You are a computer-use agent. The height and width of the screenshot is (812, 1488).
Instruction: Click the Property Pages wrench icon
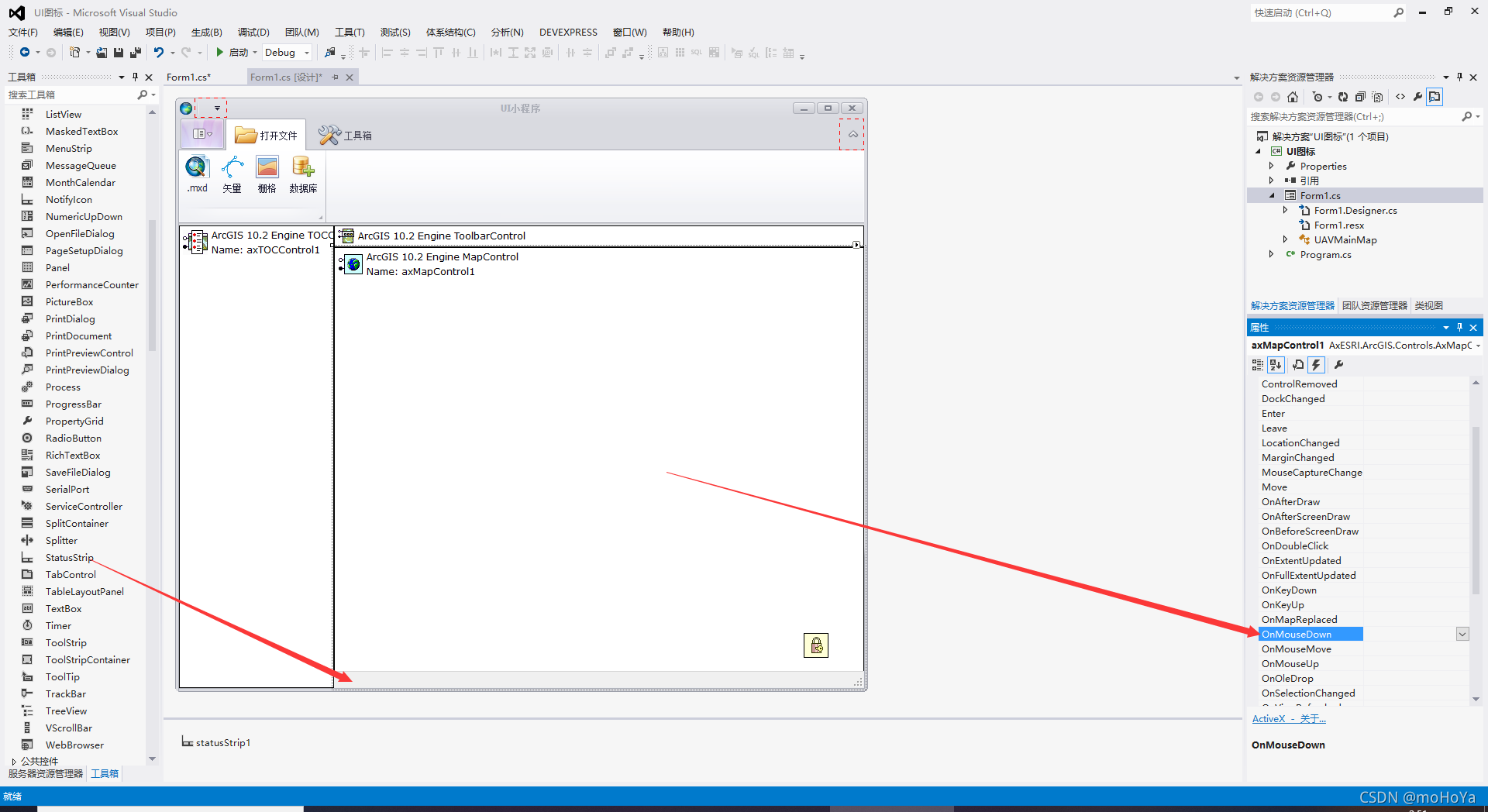coord(1338,365)
